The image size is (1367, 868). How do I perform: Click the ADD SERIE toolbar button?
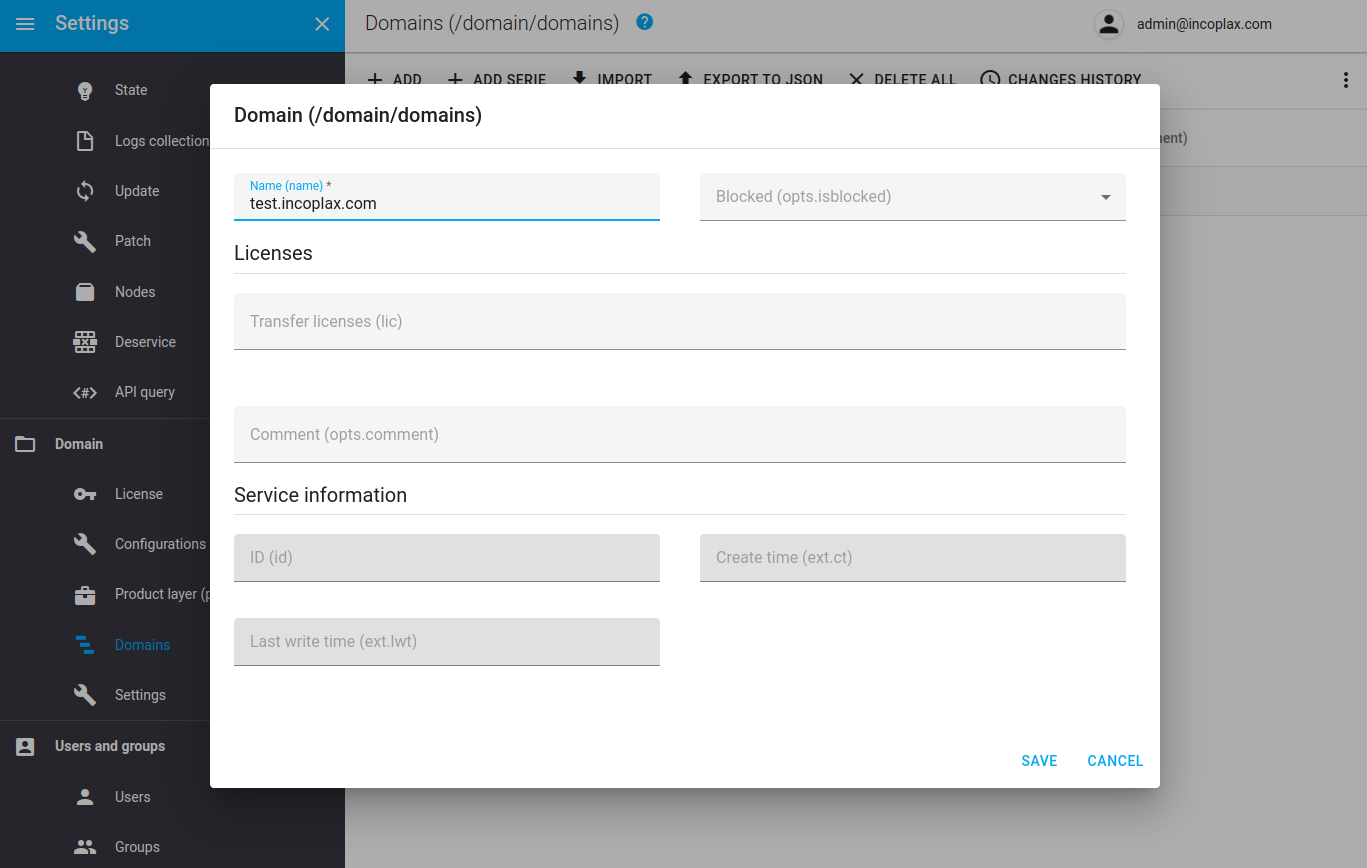(496, 80)
